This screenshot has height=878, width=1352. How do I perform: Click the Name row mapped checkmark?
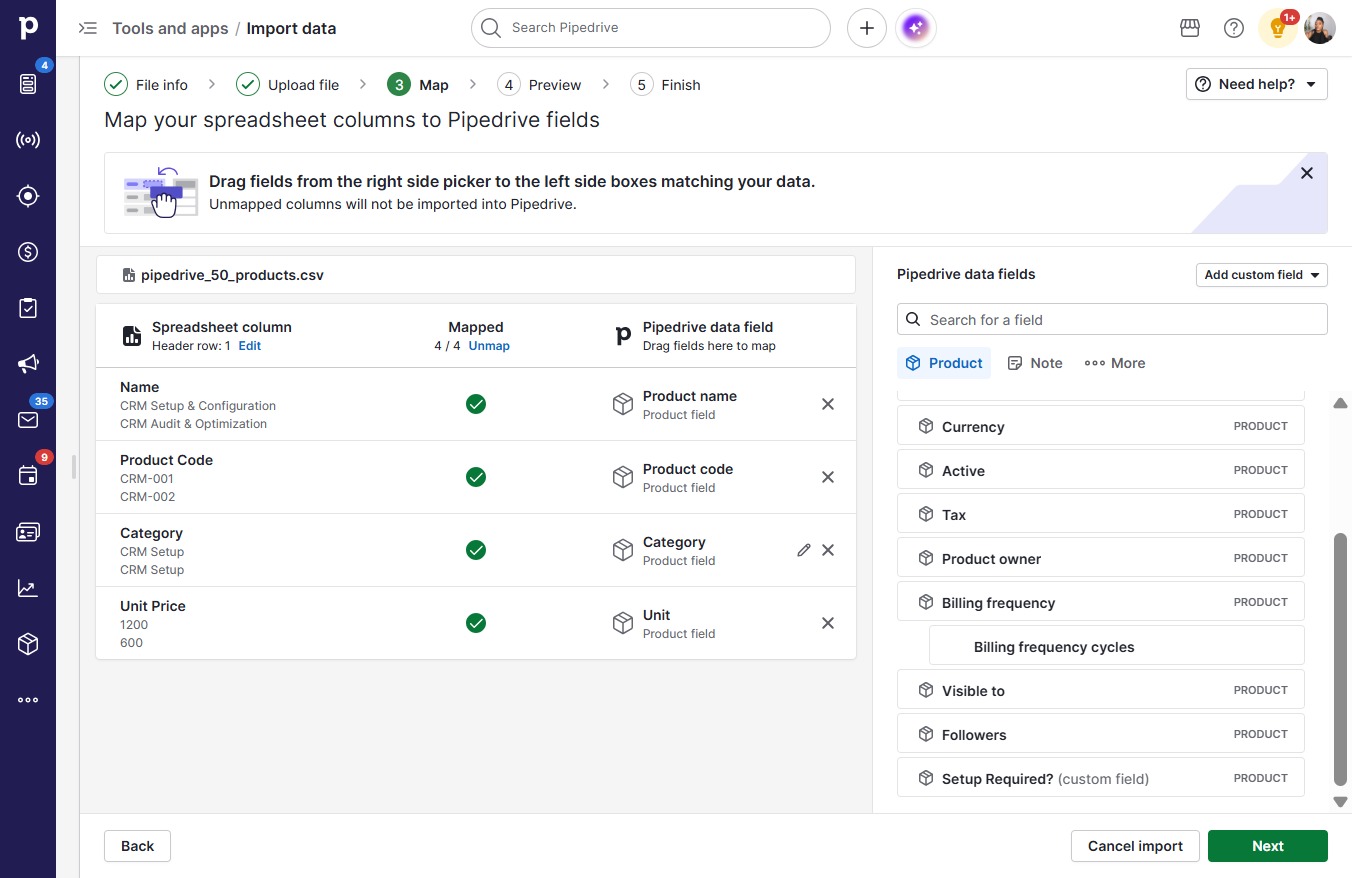(476, 404)
